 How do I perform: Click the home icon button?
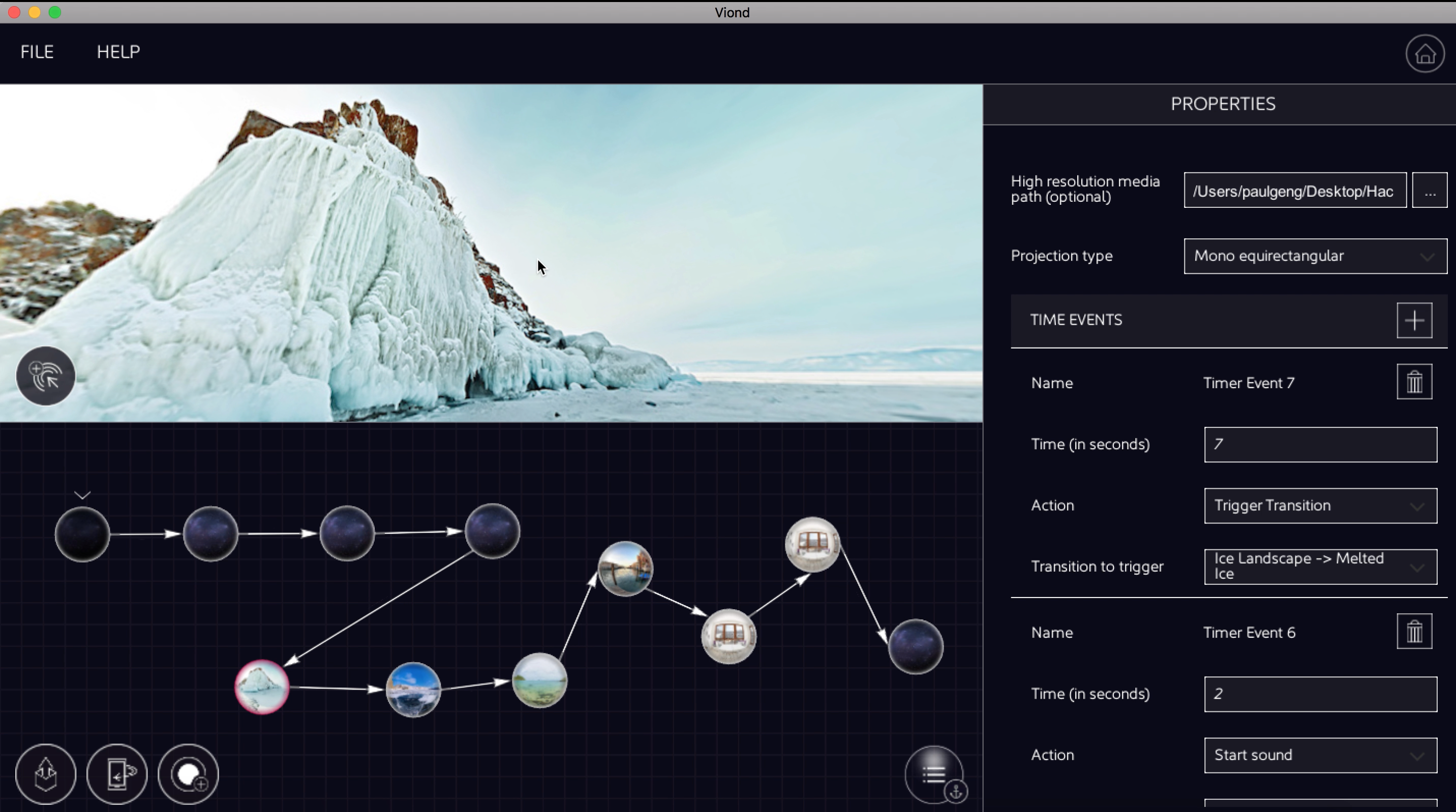coord(1424,54)
